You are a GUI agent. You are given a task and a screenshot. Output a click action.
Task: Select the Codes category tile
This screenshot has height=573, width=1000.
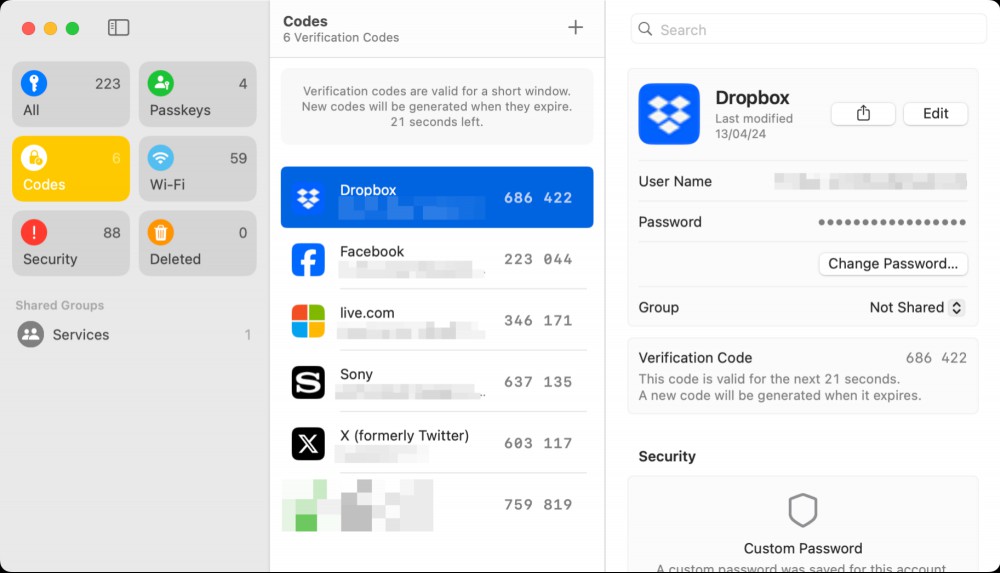(x=71, y=168)
